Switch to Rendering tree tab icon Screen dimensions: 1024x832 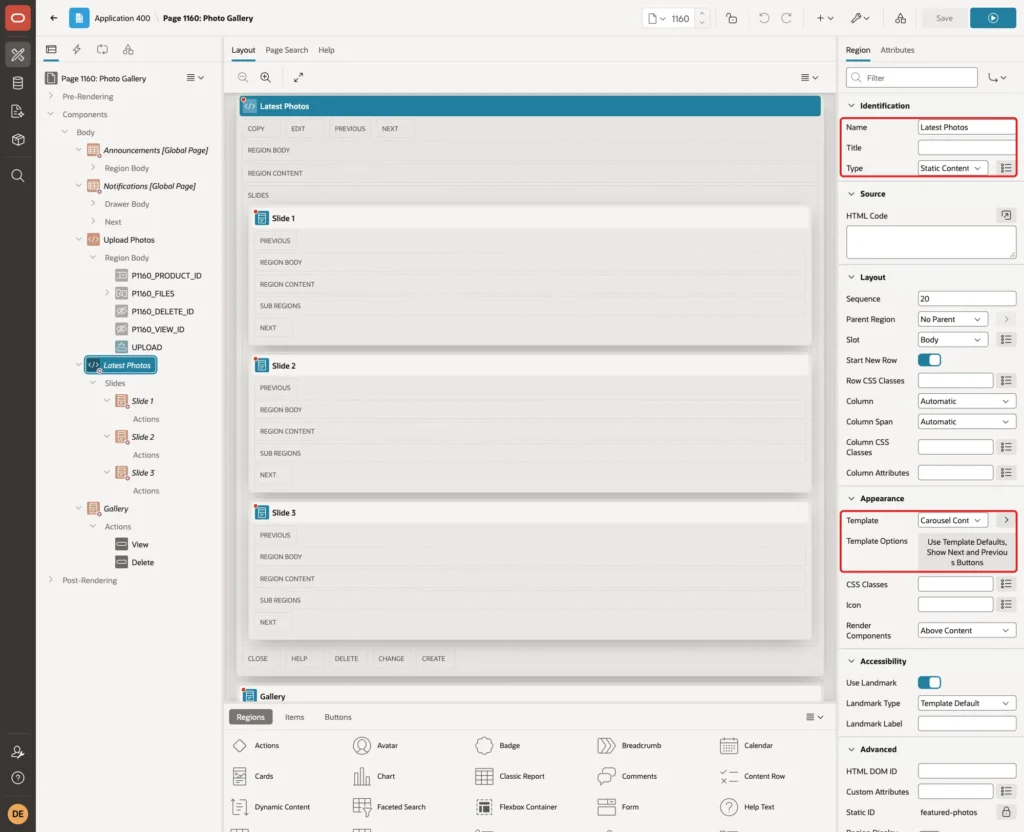[51, 50]
